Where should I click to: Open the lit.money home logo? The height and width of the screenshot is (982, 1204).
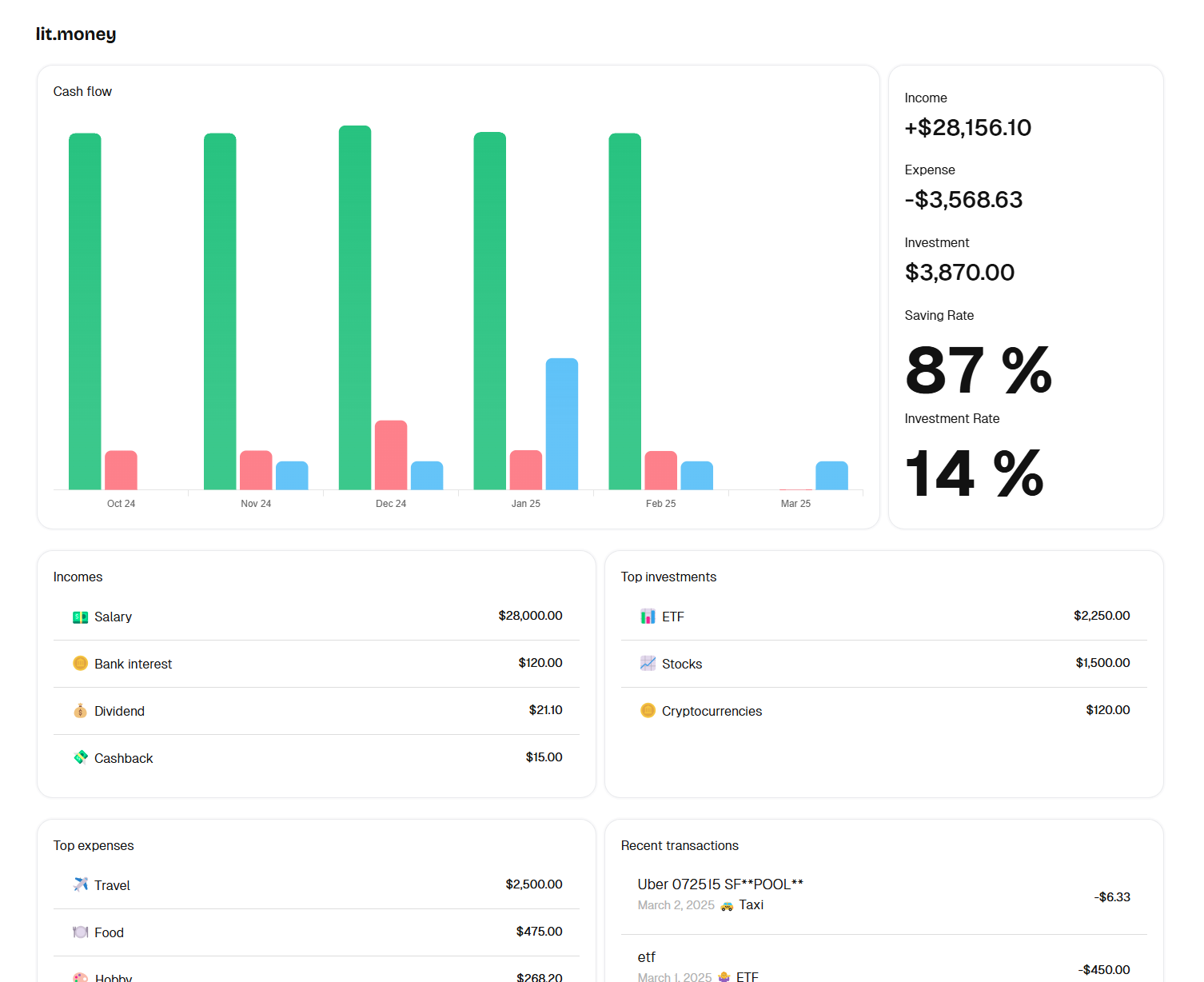click(x=76, y=34)
